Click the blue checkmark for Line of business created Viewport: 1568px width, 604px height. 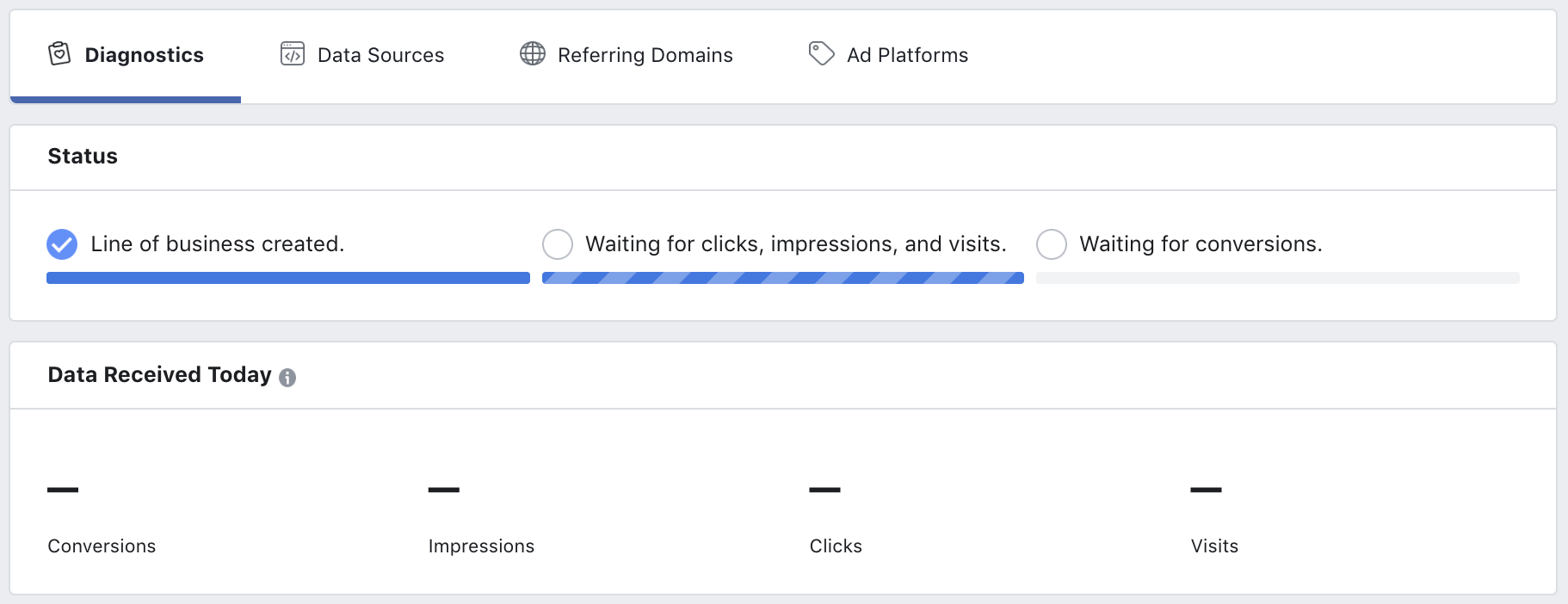click(62, 244)
